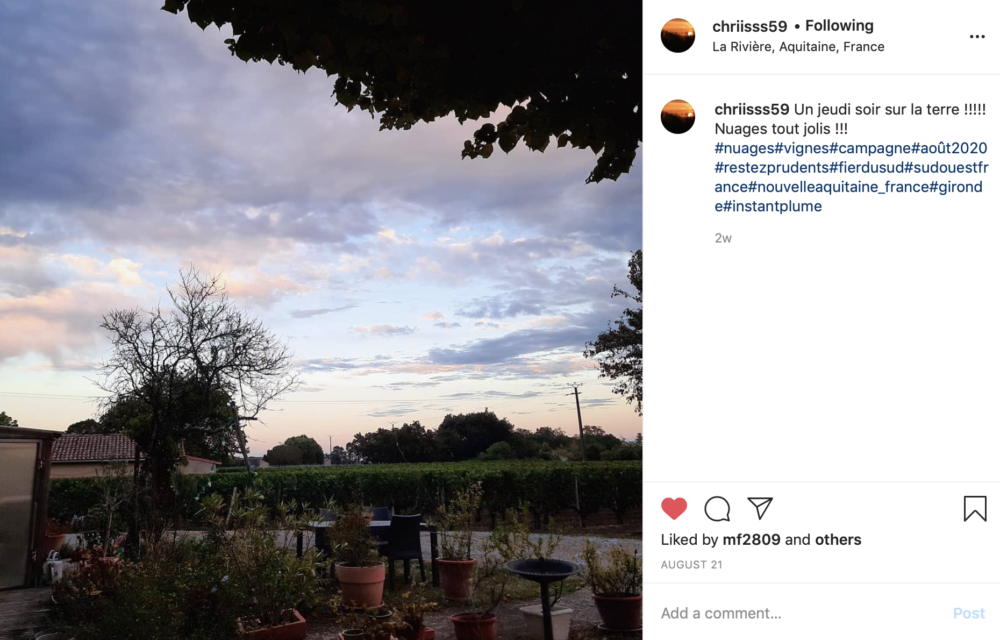Open chriisss59 username in the caption

[752, 109]
